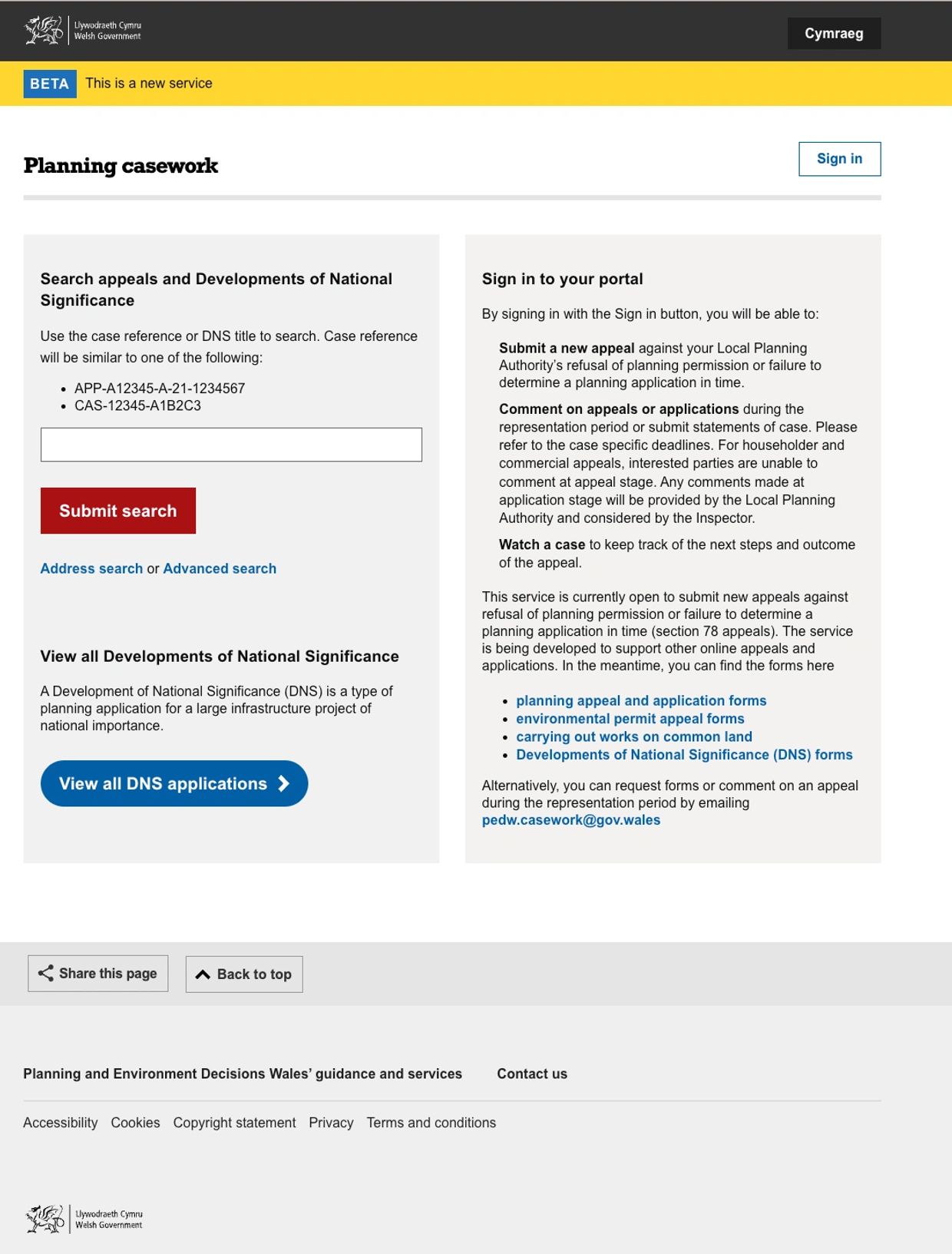Screen dimensions: 952x1254
Task: Open the Accessibility footer link
Action: coord(61,1123)
